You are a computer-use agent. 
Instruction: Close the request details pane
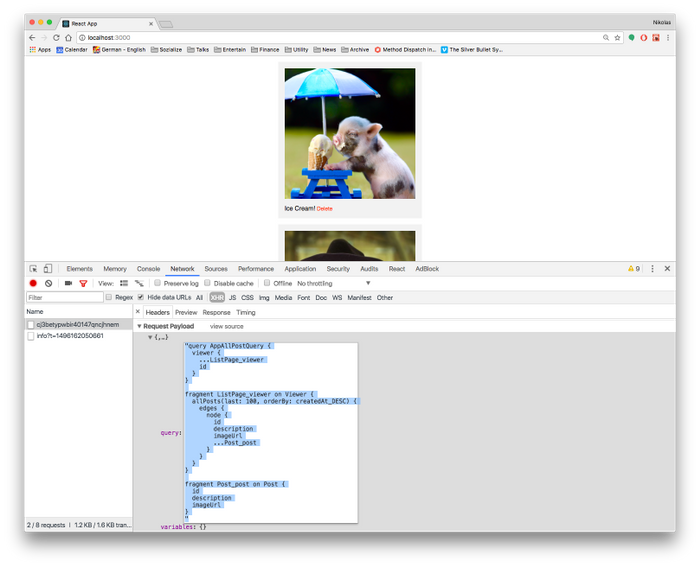point(138,312)
